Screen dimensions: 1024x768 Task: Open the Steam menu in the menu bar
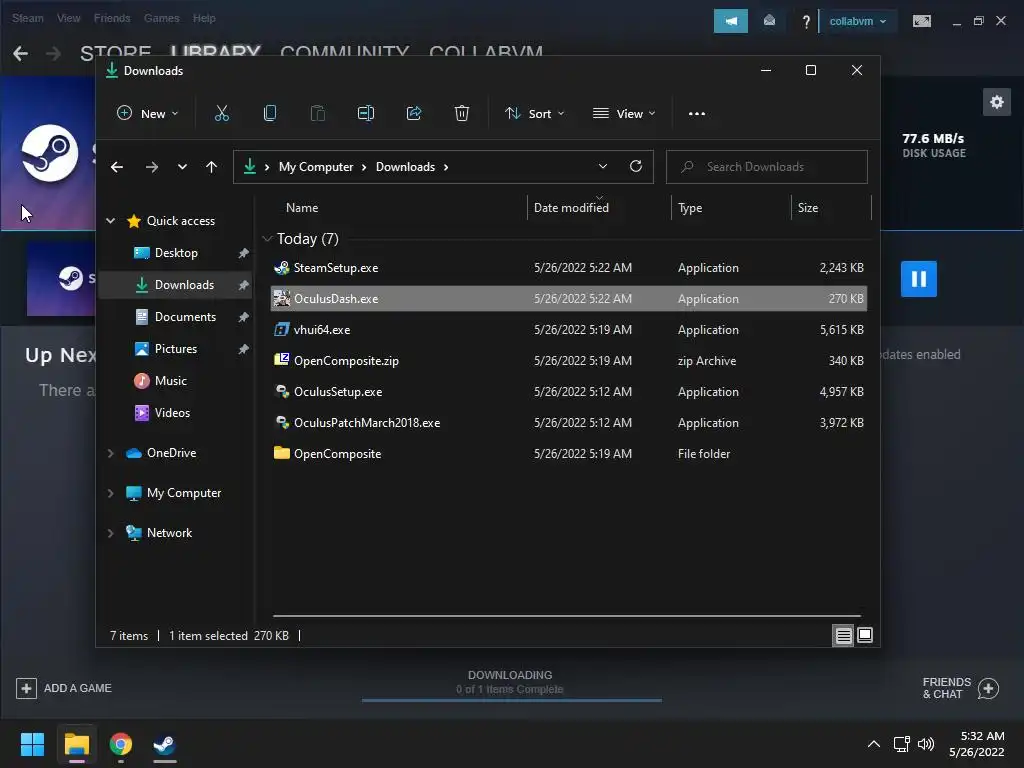(x=27, y=18)
